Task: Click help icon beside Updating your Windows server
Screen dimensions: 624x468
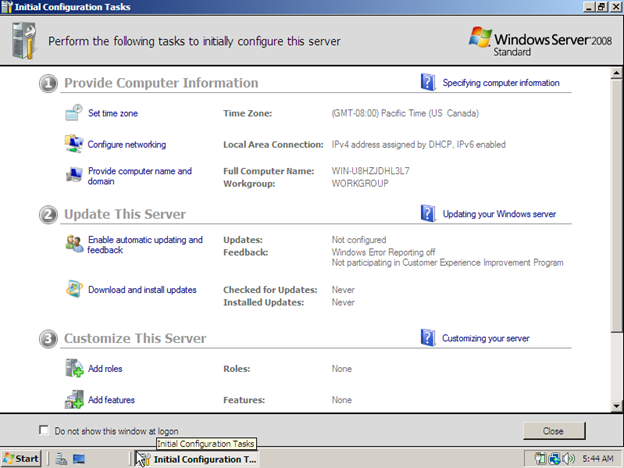Action: 428,213
